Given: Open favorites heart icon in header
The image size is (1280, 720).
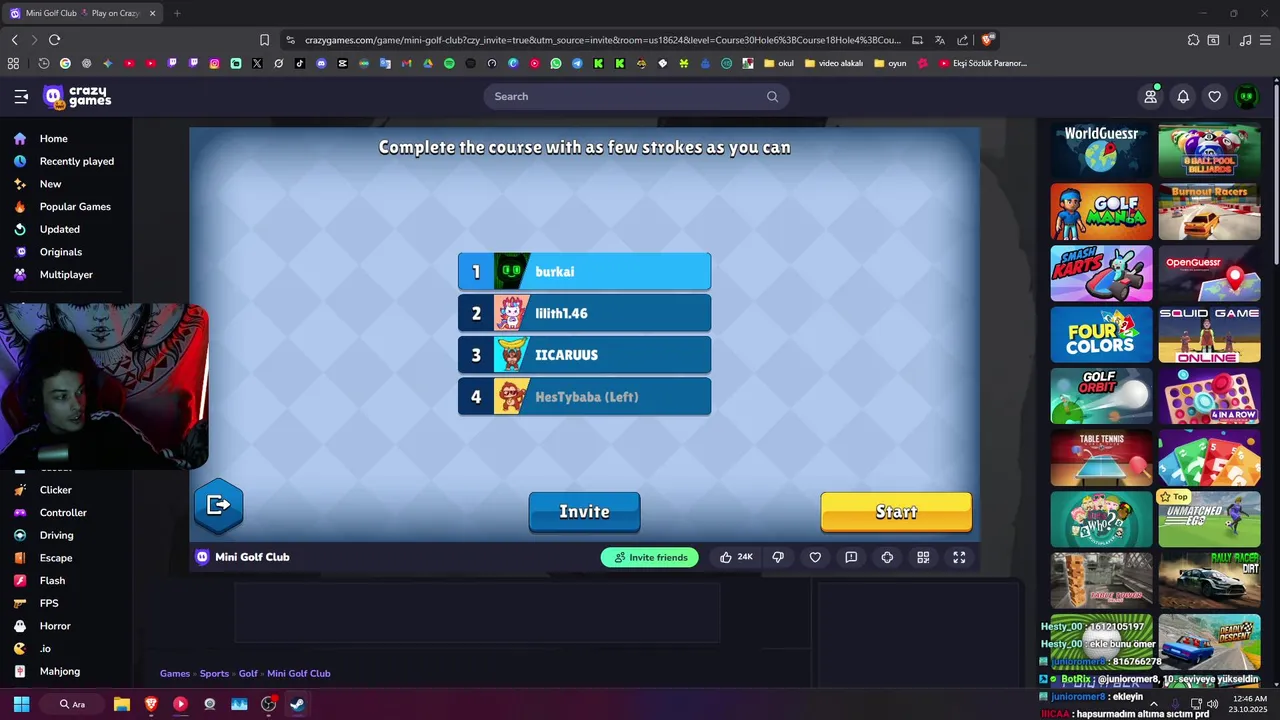Looking at the screenshot, I should pyautogui.click(x=1215, y=96).
